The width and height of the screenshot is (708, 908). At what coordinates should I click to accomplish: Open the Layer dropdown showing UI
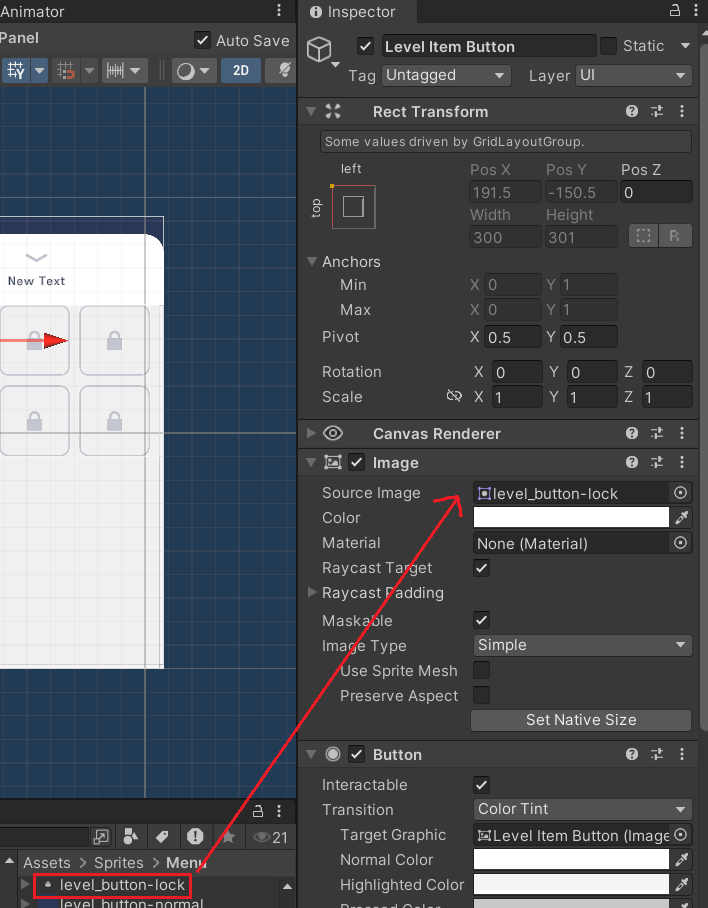click(x=633, y=75)
